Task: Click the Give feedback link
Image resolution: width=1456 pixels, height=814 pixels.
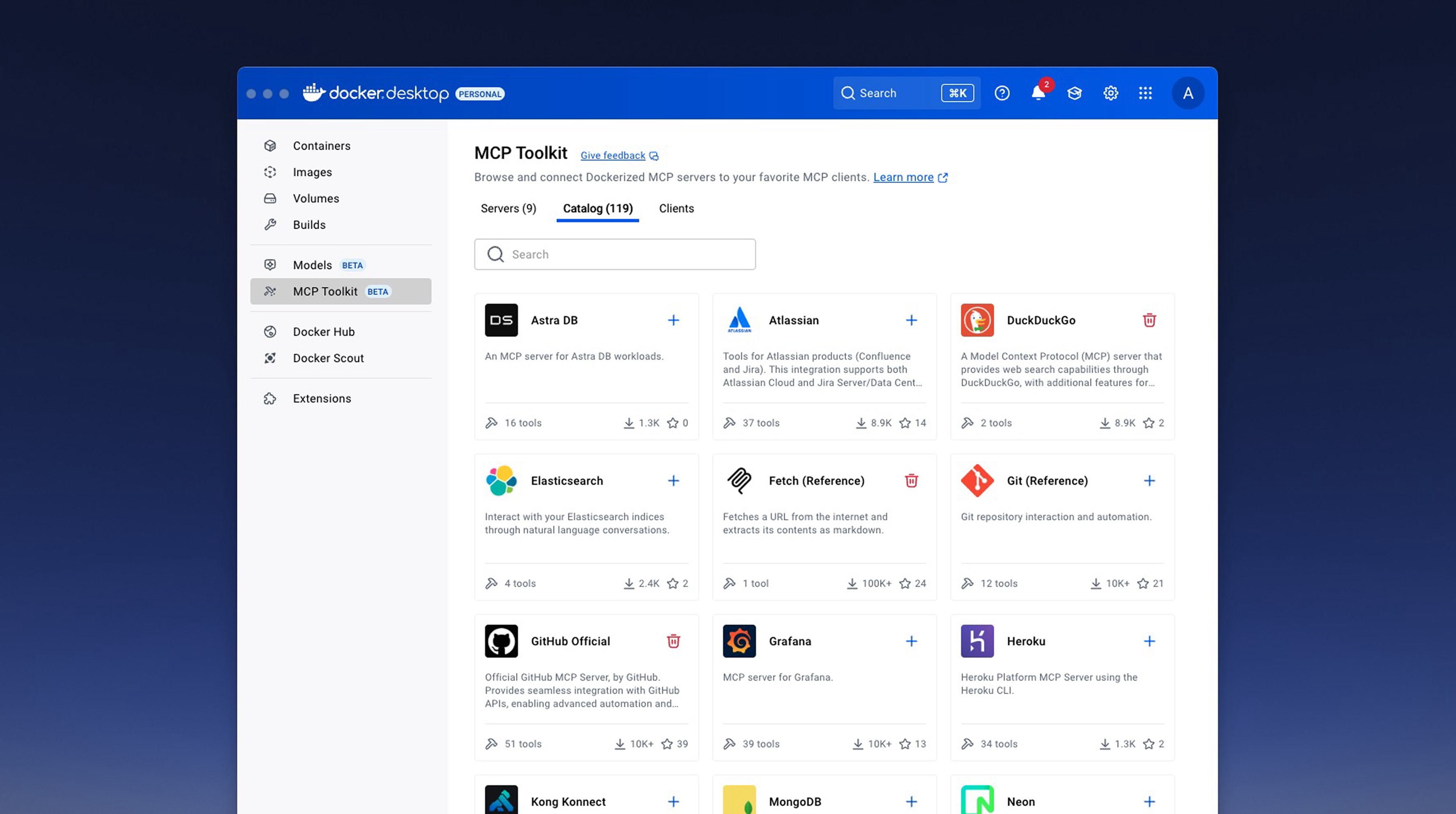Action: click(613, 155)
